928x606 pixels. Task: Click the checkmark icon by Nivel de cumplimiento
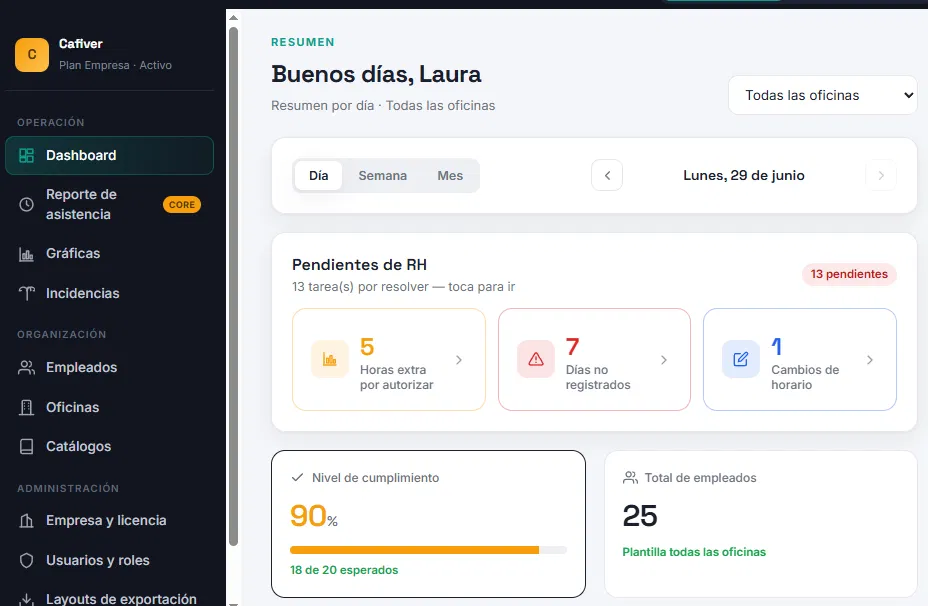click(x=298, y=478)
